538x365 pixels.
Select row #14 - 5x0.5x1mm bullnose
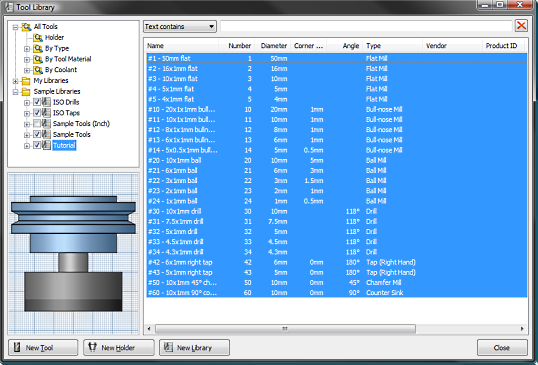pos(337,150)
